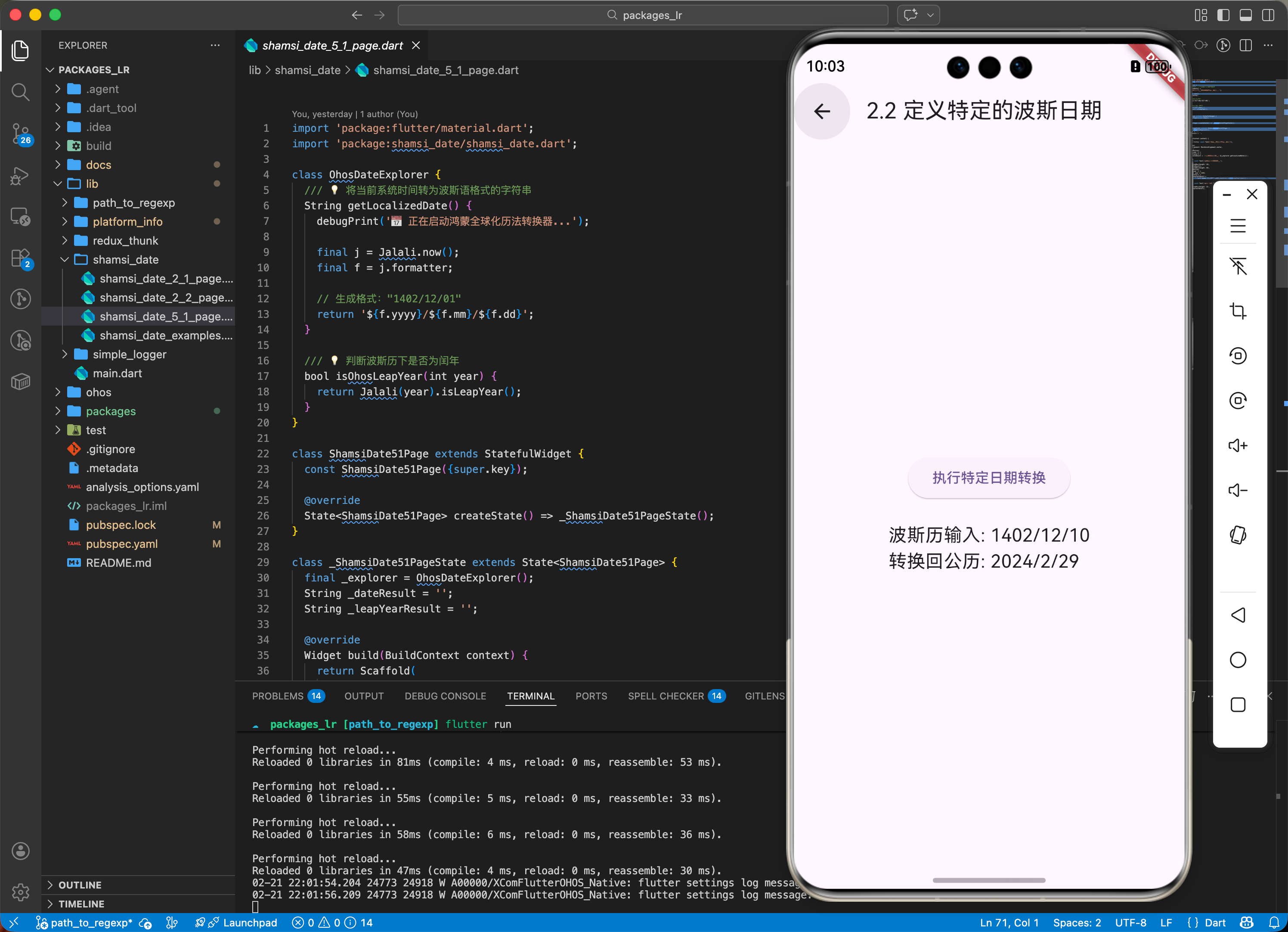Image resolution: width=1288 pixels, height=932 pixels.
Task: Open the Manage gear icon
Action: click(20, 892)
